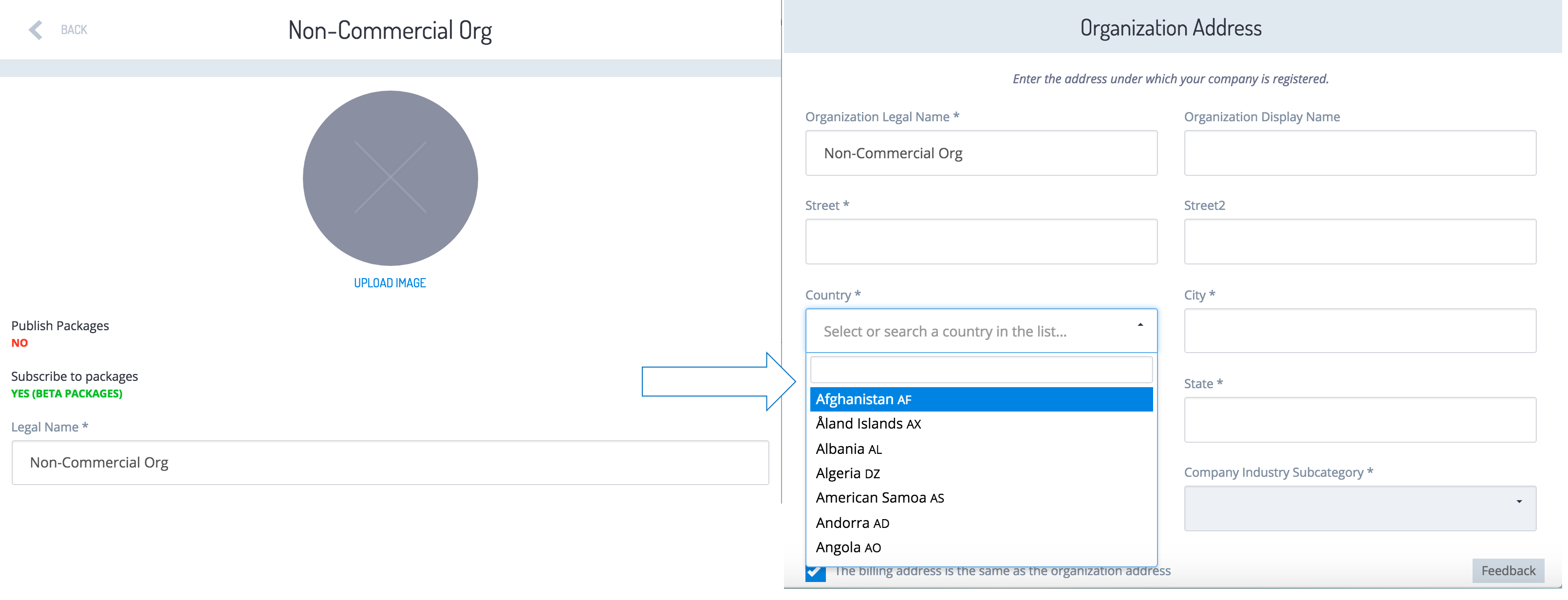Click the gray organization avatar placeholder
Viewport: 1568px width, 600px height.
pyautogui.click(x=390, y=178)
